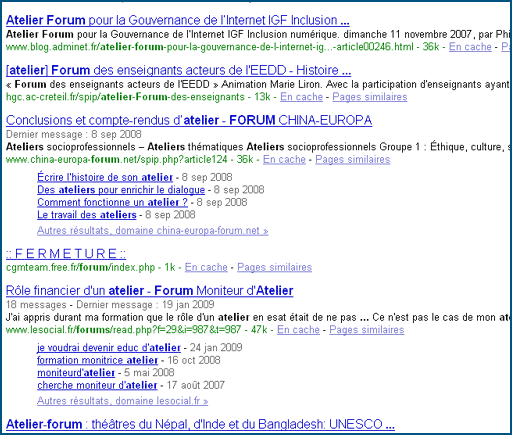Open sublink je voudrai devenir educ d'atelier
Viewport: 512px width, 435px height.
click(109, 348)
